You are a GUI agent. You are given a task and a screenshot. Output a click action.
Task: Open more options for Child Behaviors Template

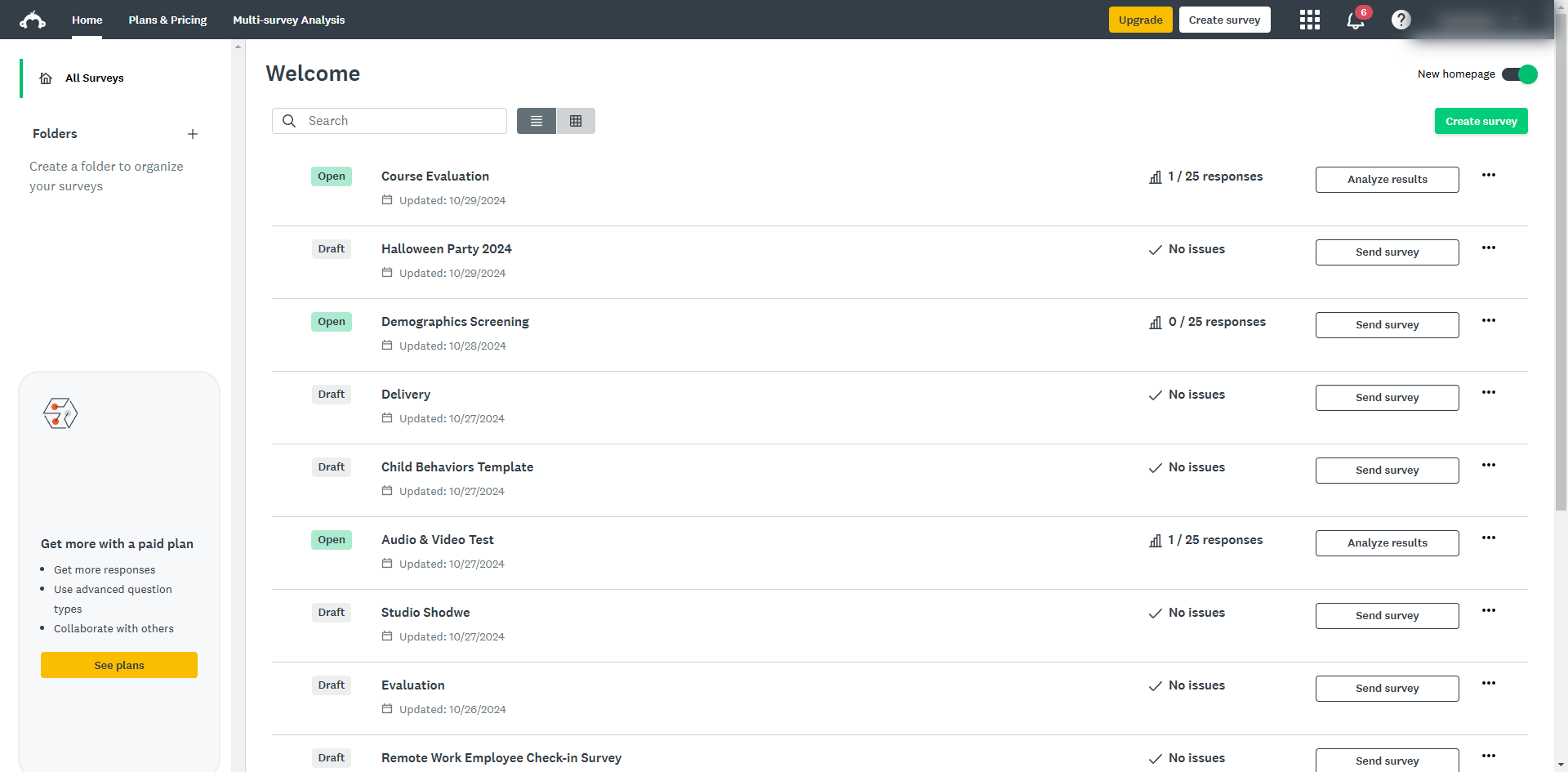(x=1489, y=465)
